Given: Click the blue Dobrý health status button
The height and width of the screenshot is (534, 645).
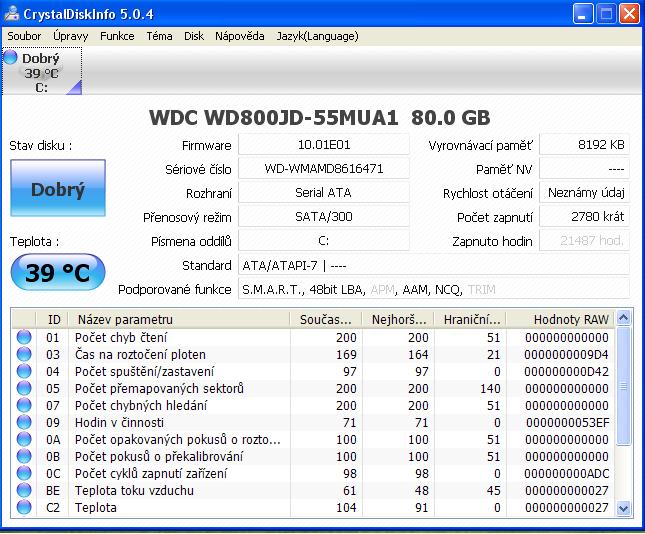Looking at the screenshot, I should (58, 188).
